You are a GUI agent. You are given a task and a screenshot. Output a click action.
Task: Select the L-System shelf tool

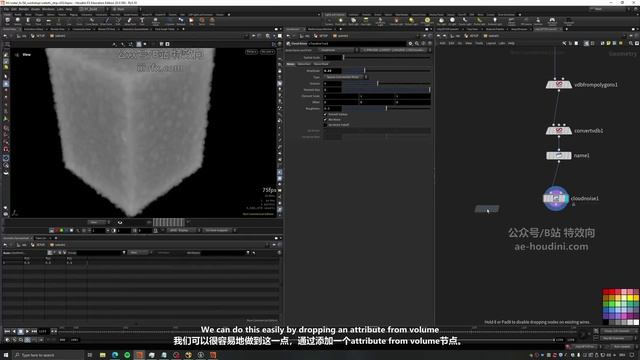pos(169,21)
